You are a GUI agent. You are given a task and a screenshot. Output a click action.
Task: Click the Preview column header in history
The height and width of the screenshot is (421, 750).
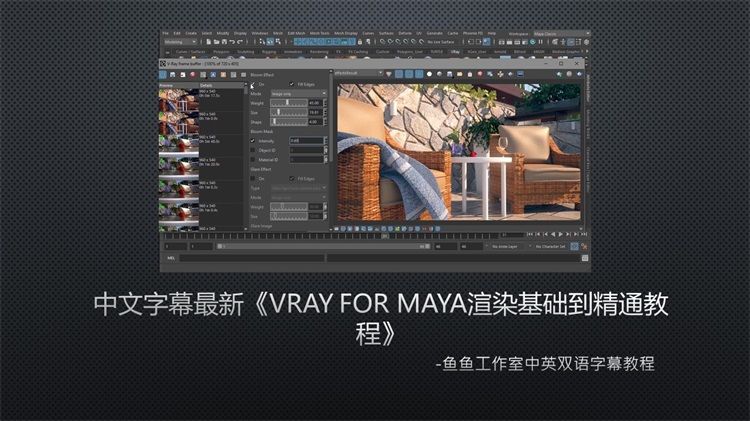pos(179,85)
